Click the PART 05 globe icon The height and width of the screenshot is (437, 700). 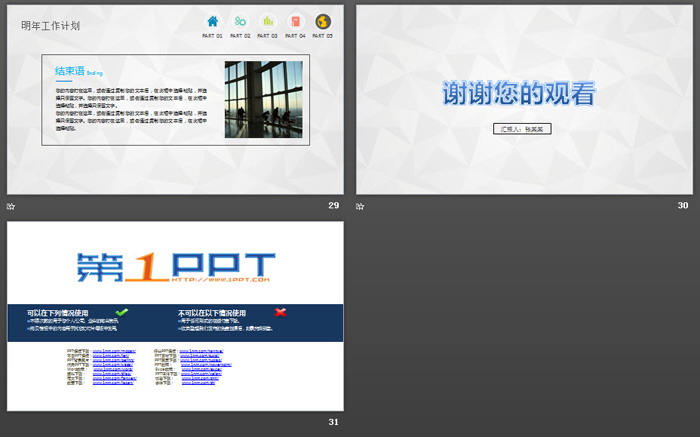pyautogui.click(x=323, y=21)
